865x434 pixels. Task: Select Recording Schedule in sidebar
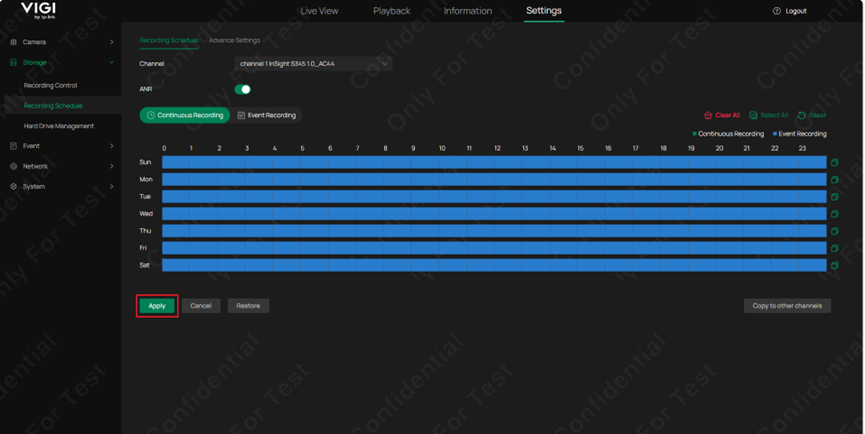tap(53, 106)
